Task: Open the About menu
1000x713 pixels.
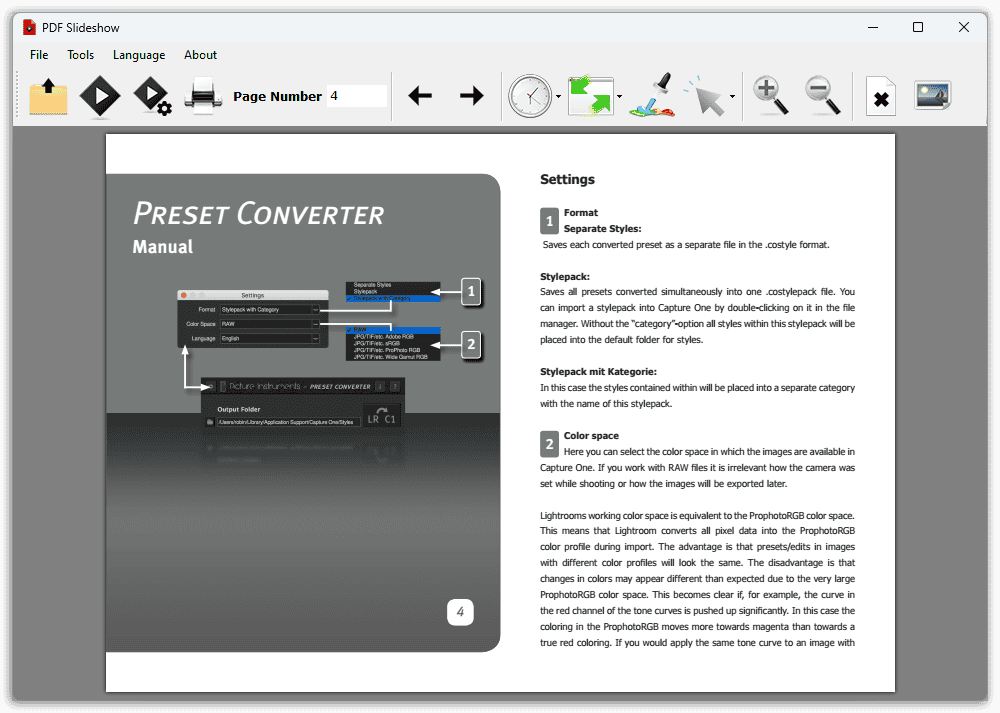Action: point(200,55)
